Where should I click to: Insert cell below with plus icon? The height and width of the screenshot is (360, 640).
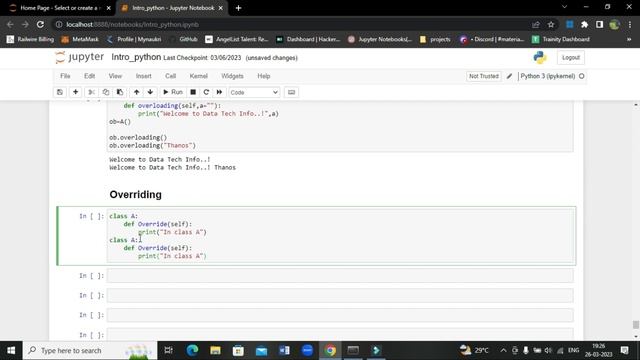pyautogui.click(x=75, y=92)
